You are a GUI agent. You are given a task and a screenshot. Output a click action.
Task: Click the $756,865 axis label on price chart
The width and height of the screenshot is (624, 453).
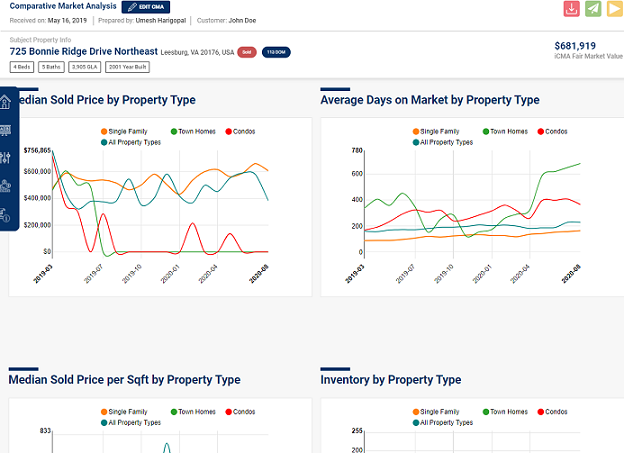[37, 150]
